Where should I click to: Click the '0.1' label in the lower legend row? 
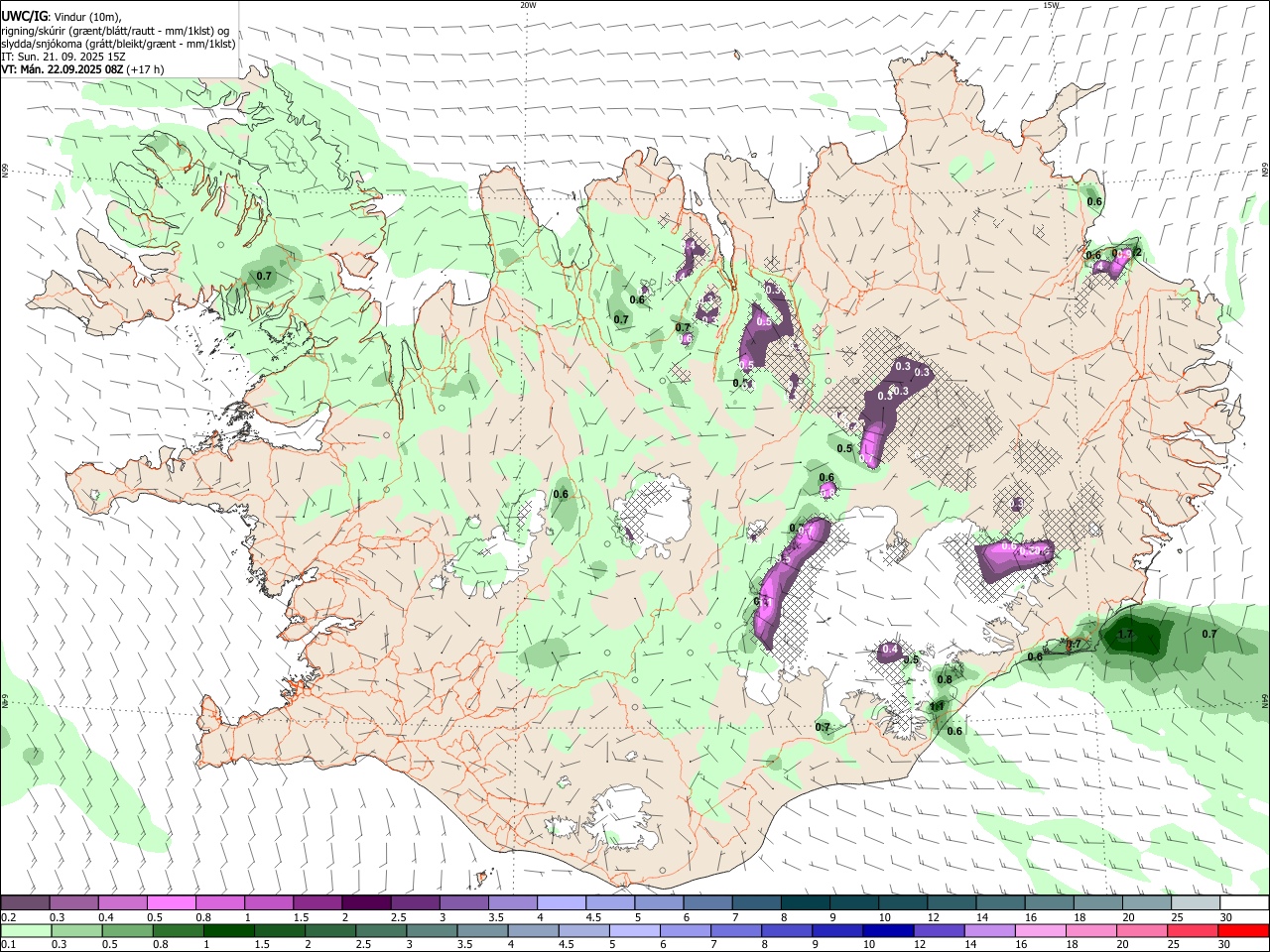pos(7,945)
